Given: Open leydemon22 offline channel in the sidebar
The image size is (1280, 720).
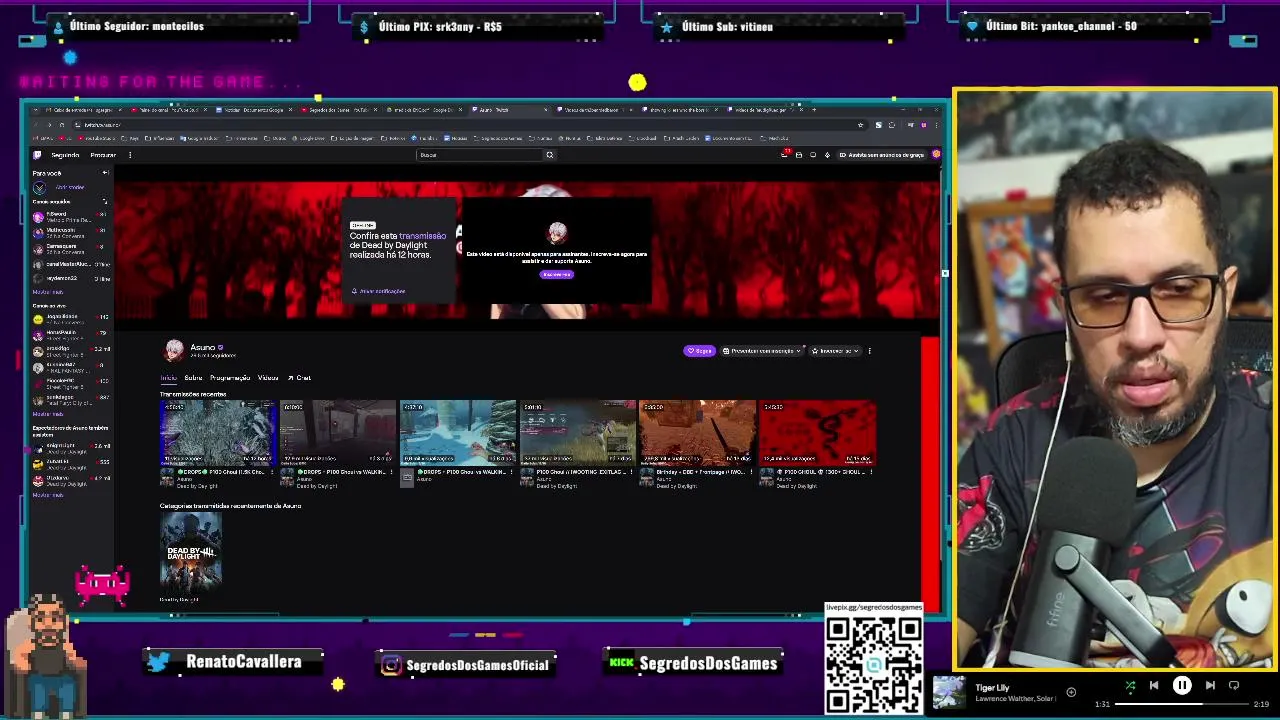Looking at the screenshot, I should pyautogui.click(x=70, y=278).
